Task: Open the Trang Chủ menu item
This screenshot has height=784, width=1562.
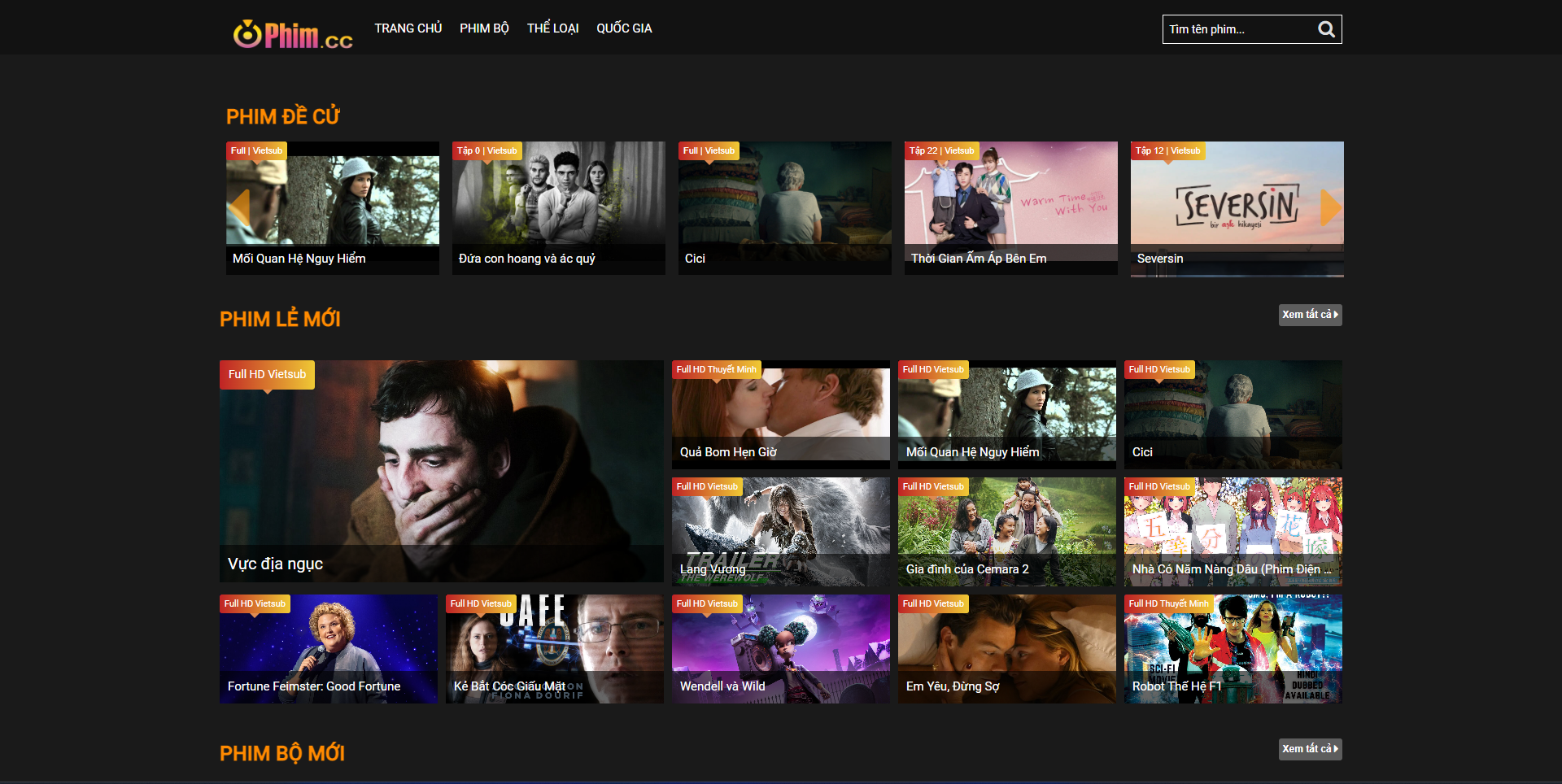Action: click(408, 28)
